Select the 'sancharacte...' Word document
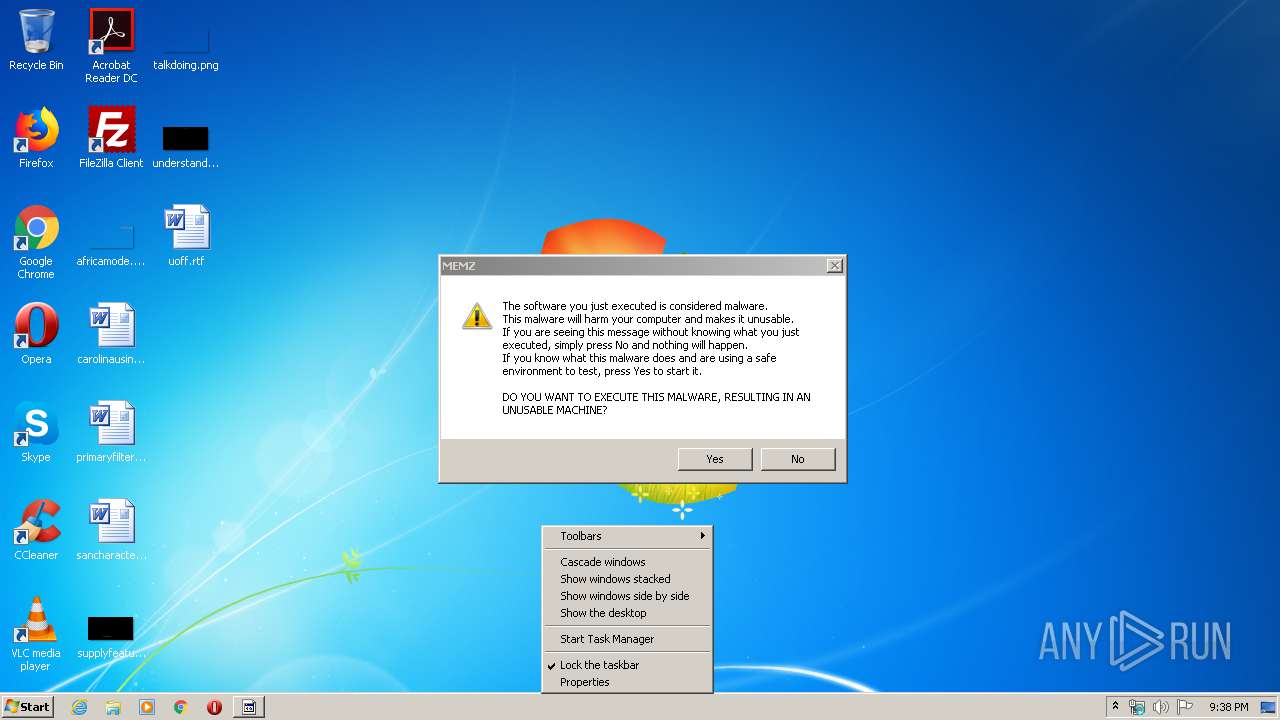1280x720 pixels. point(111,530)
